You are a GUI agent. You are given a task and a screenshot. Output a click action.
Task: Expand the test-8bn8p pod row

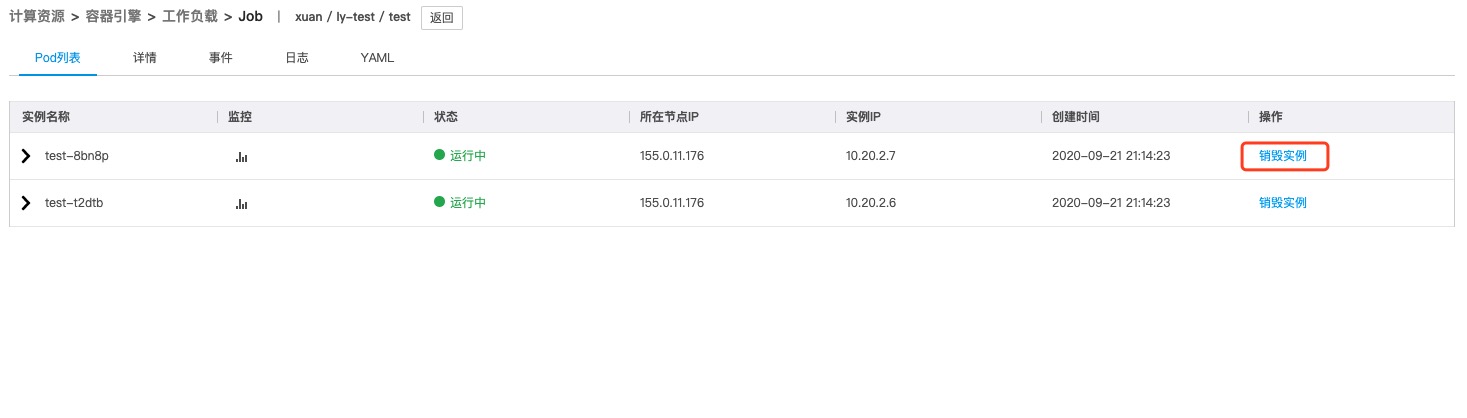pyautogui.click(x=27, y=156)
